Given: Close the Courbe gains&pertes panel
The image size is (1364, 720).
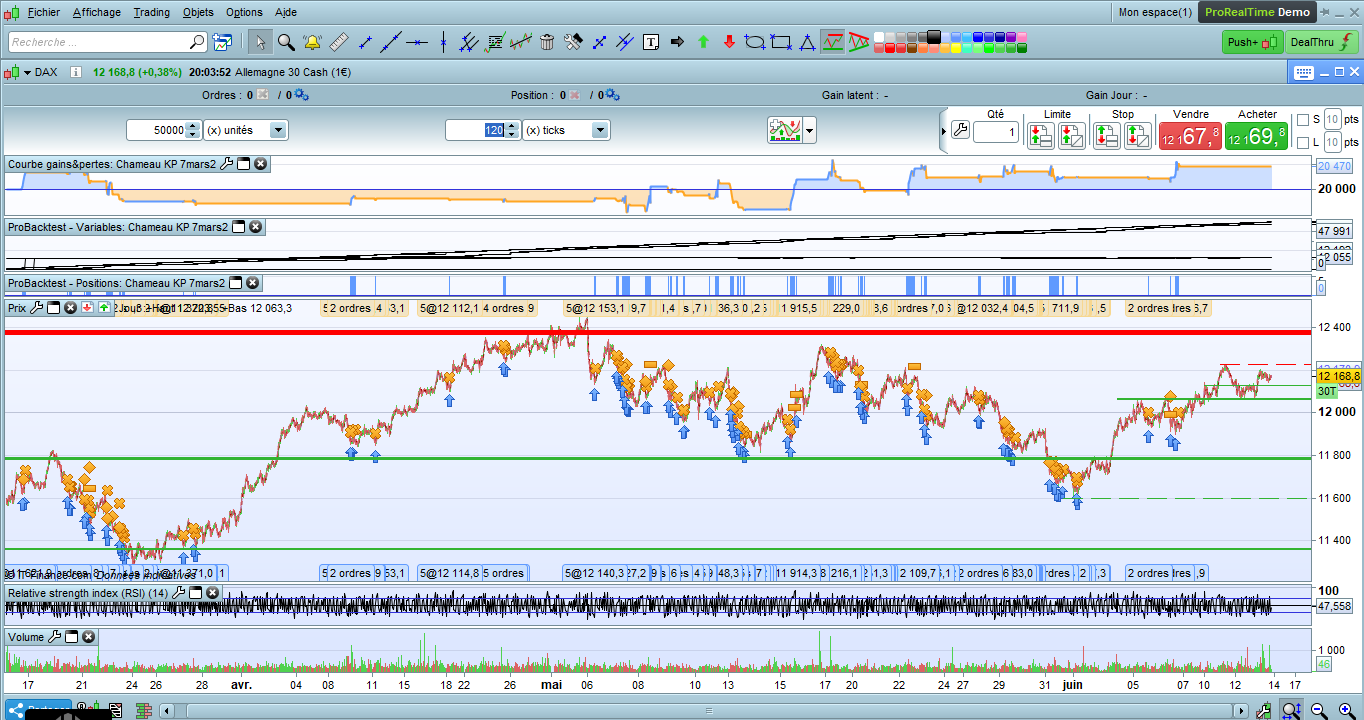Looking at the screenshot, I should 260,164.
